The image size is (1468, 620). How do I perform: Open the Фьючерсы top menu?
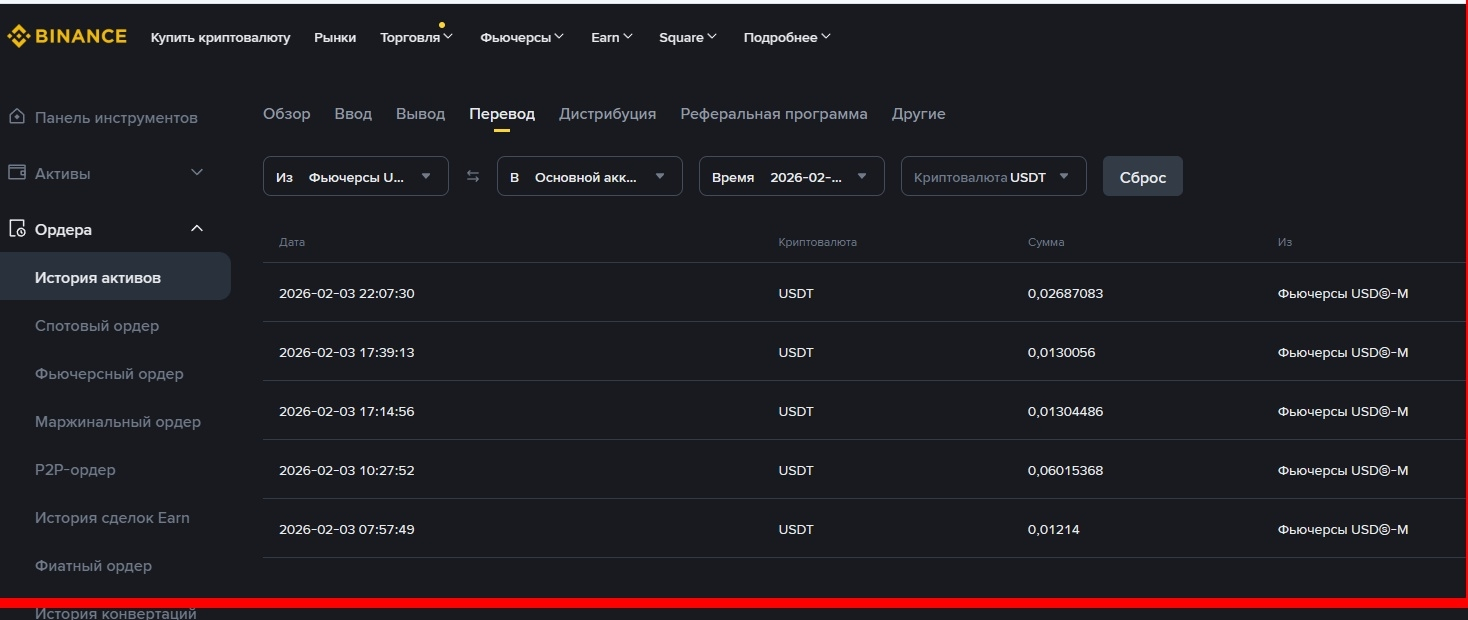click(522, 37)
